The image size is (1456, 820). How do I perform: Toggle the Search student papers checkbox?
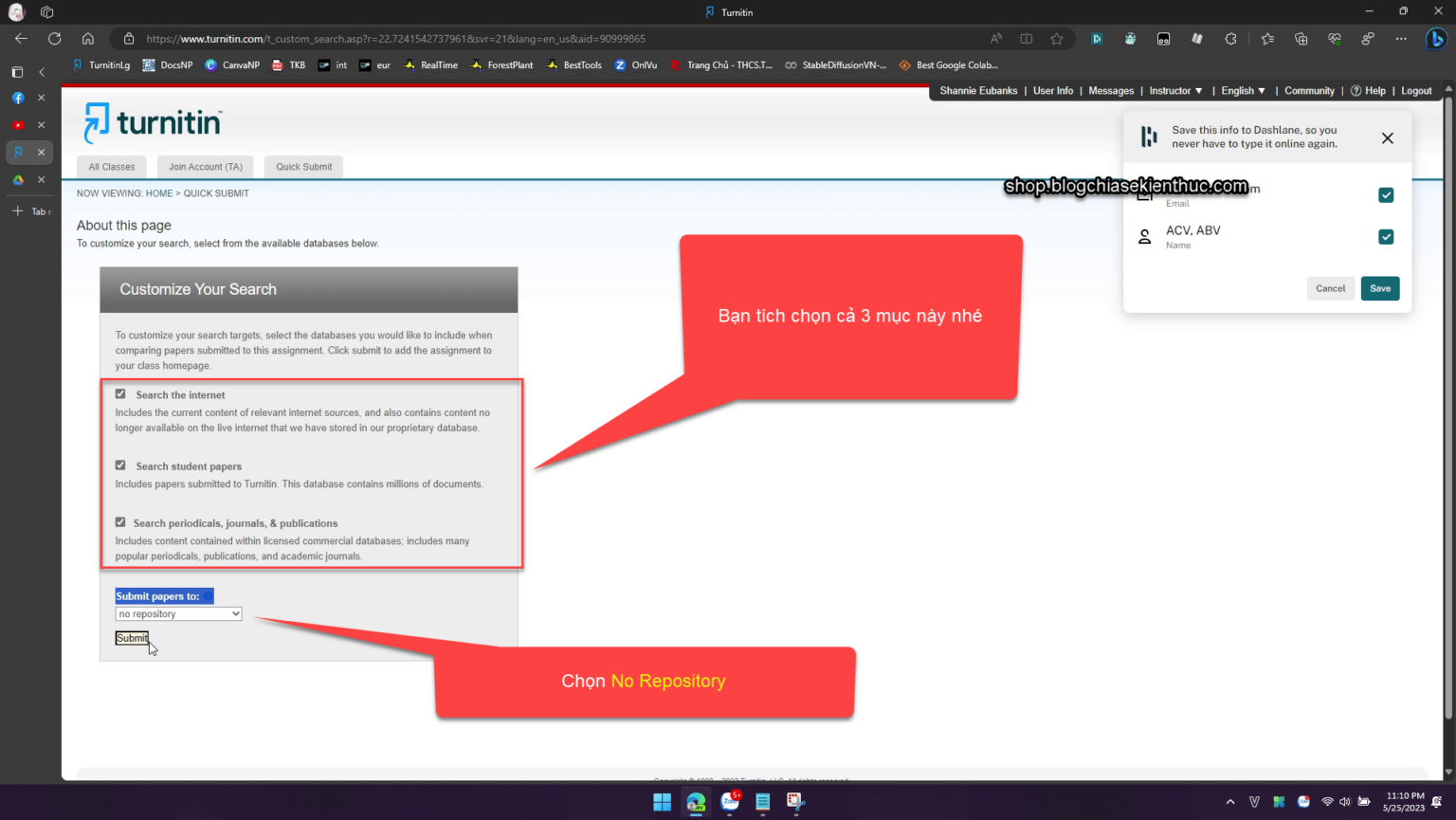(119, 465)
